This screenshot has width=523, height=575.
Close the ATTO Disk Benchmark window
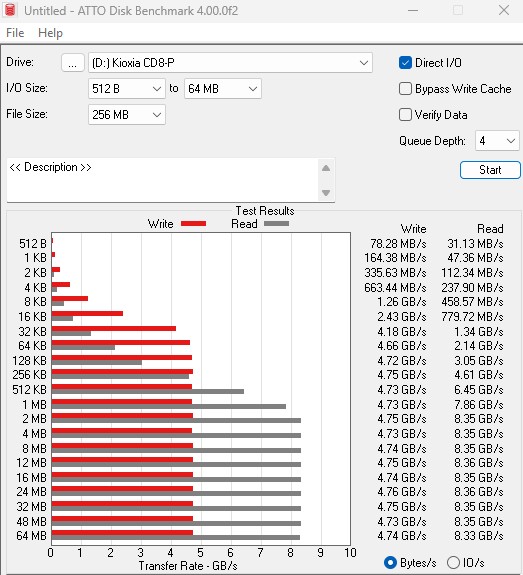(x=504, y=10)
